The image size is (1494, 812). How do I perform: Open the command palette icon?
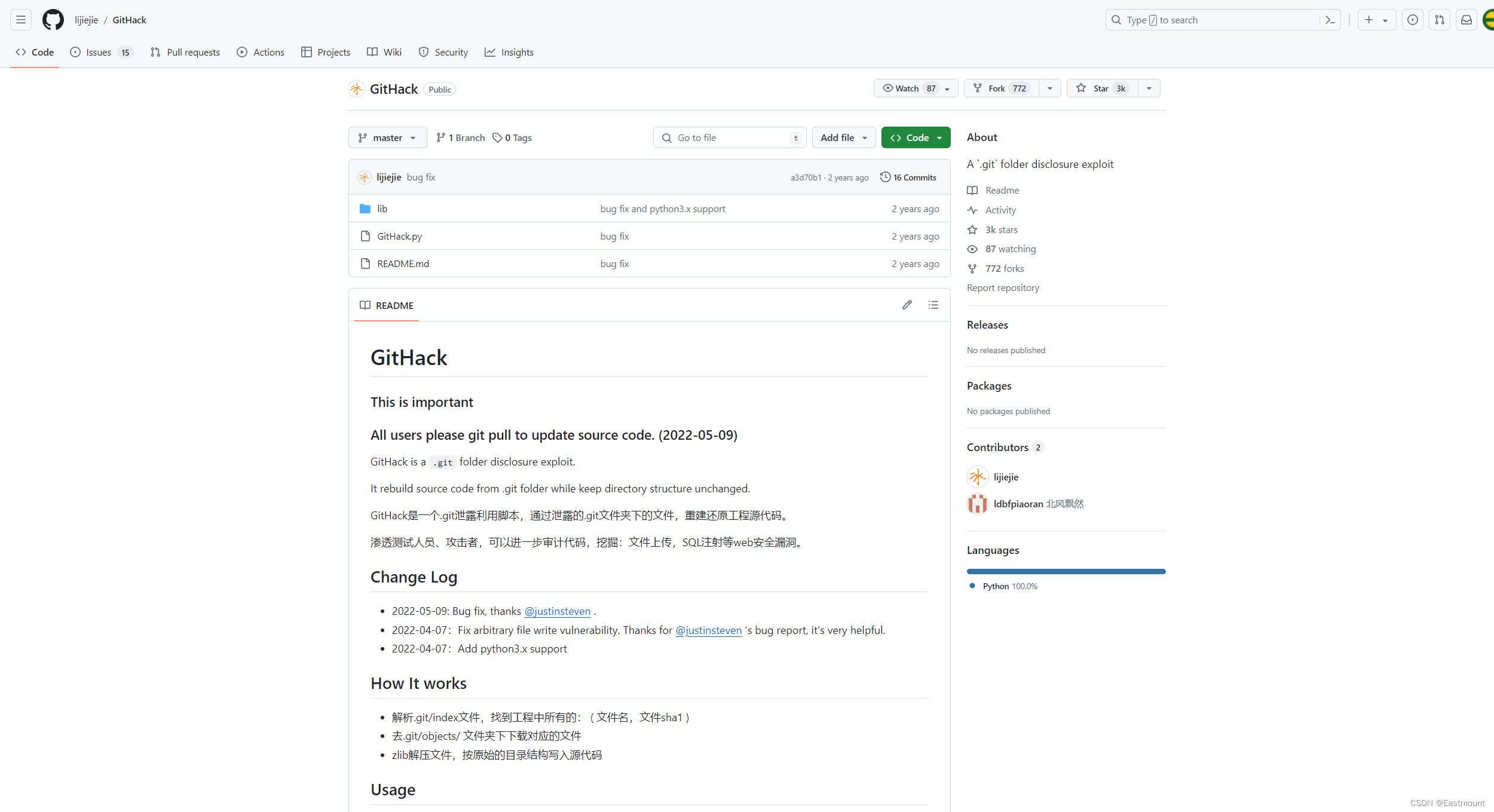click(x=1330, y=20)
